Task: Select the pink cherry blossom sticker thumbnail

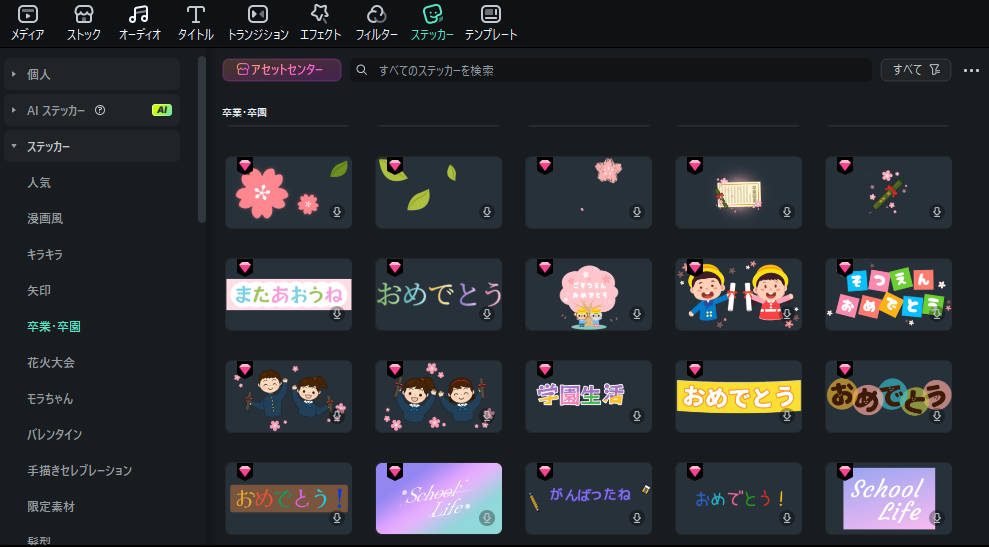Action: coord(289,192)
